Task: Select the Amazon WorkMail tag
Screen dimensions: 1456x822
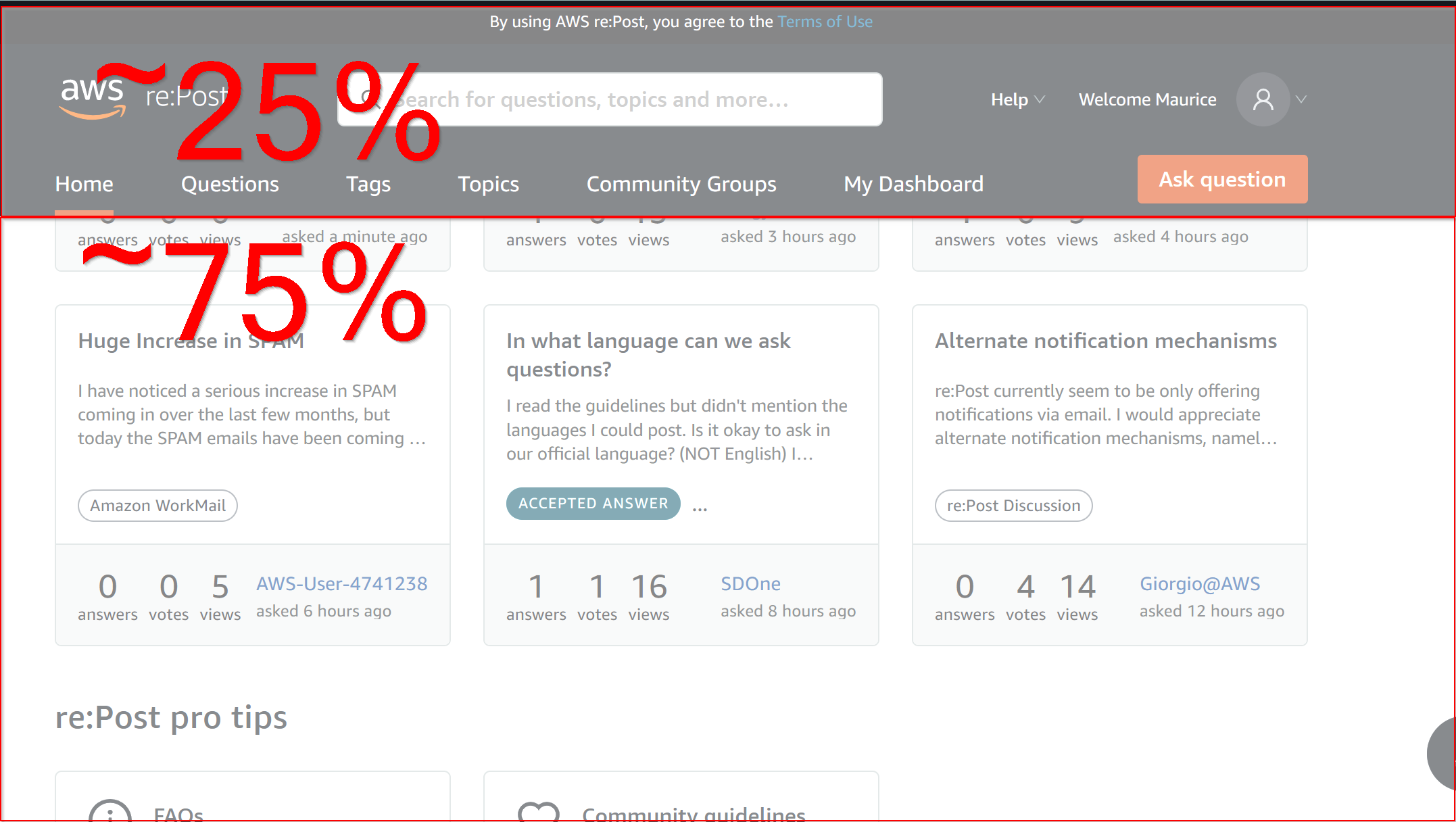Action: (x=157, y=506)
